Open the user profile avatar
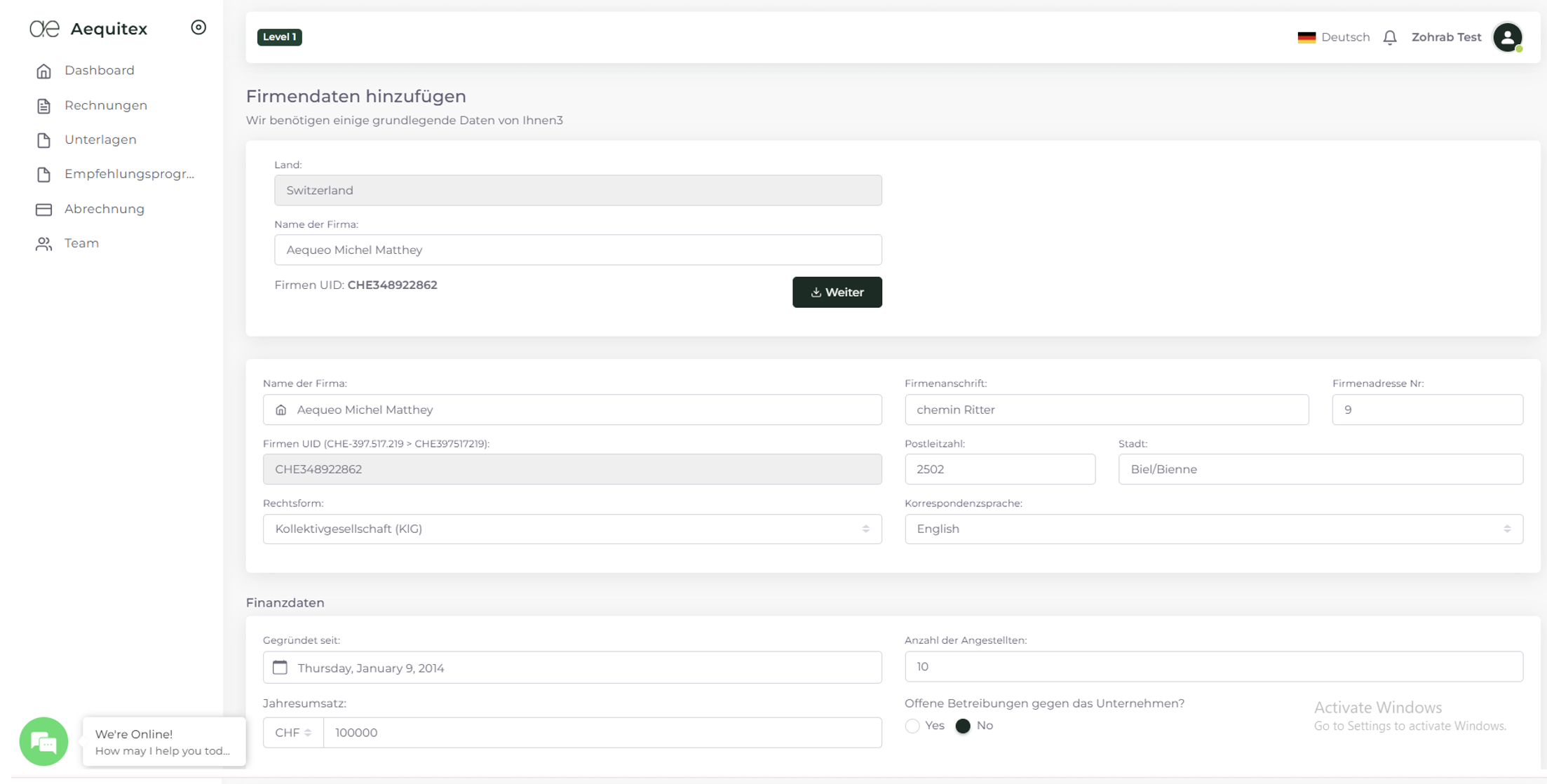 (x=1507, y=37)
